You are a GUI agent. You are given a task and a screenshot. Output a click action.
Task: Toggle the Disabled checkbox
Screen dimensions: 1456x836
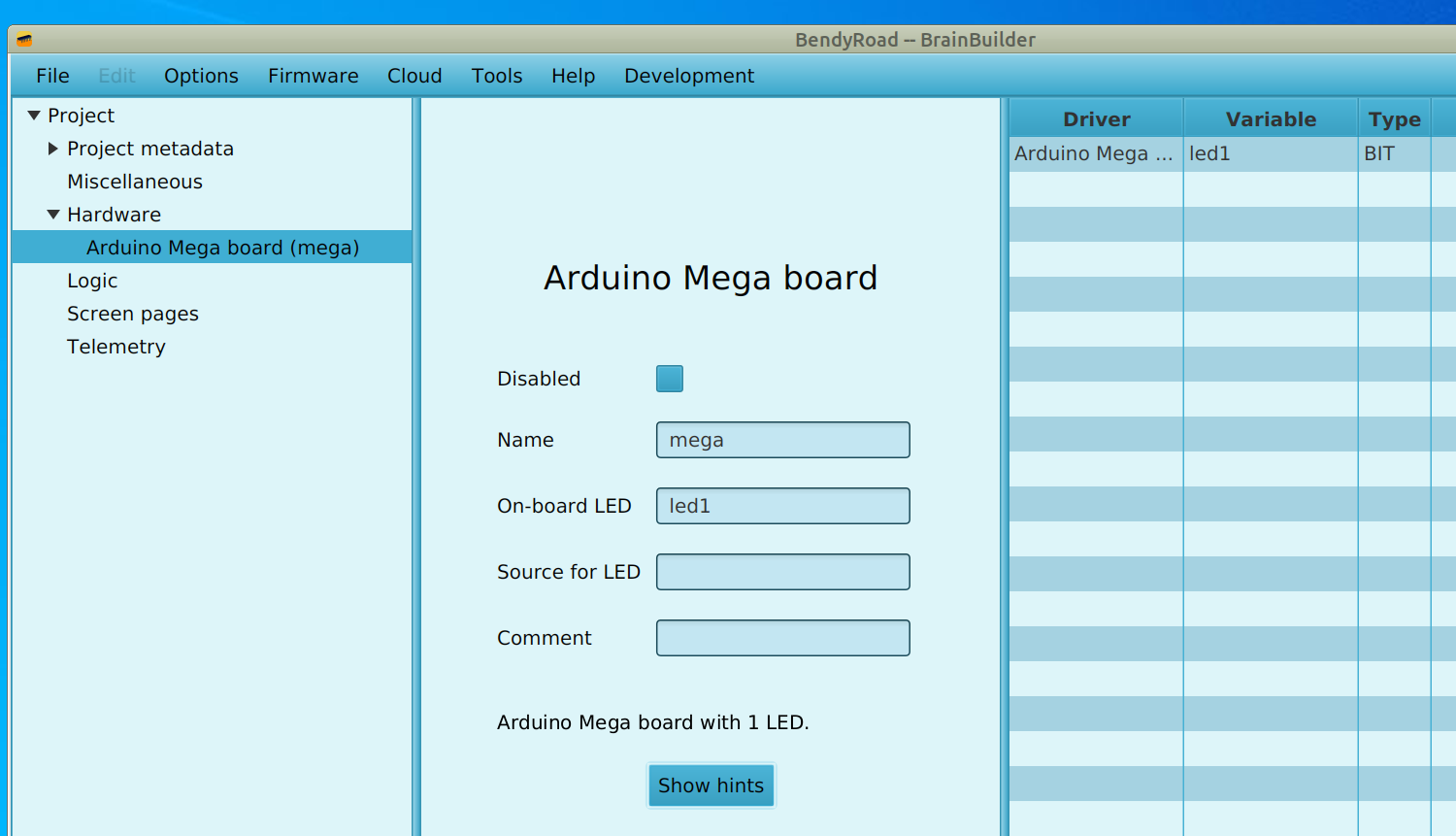click(670, 379)
